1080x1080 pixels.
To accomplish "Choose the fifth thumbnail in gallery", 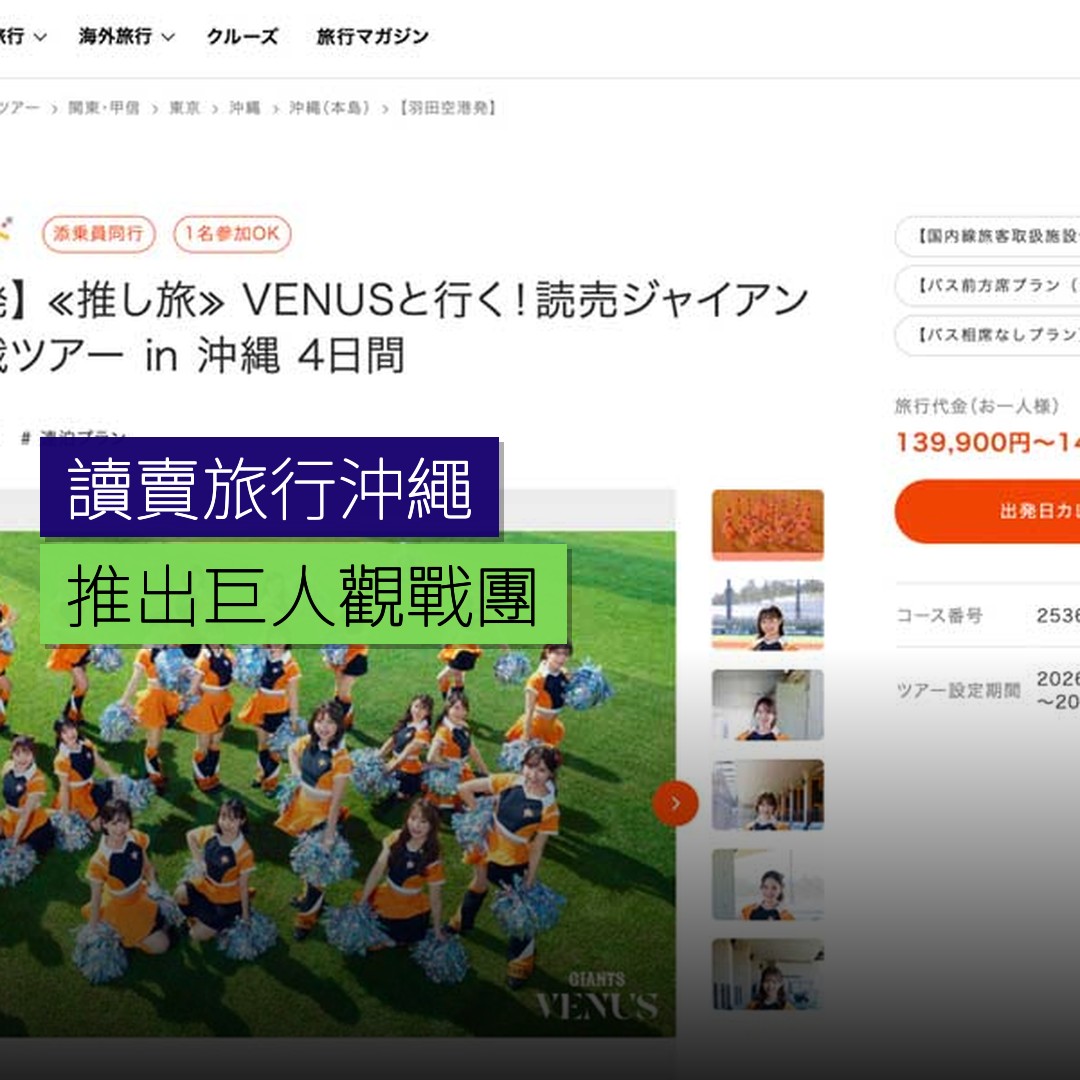I will [x=767, y=884].
